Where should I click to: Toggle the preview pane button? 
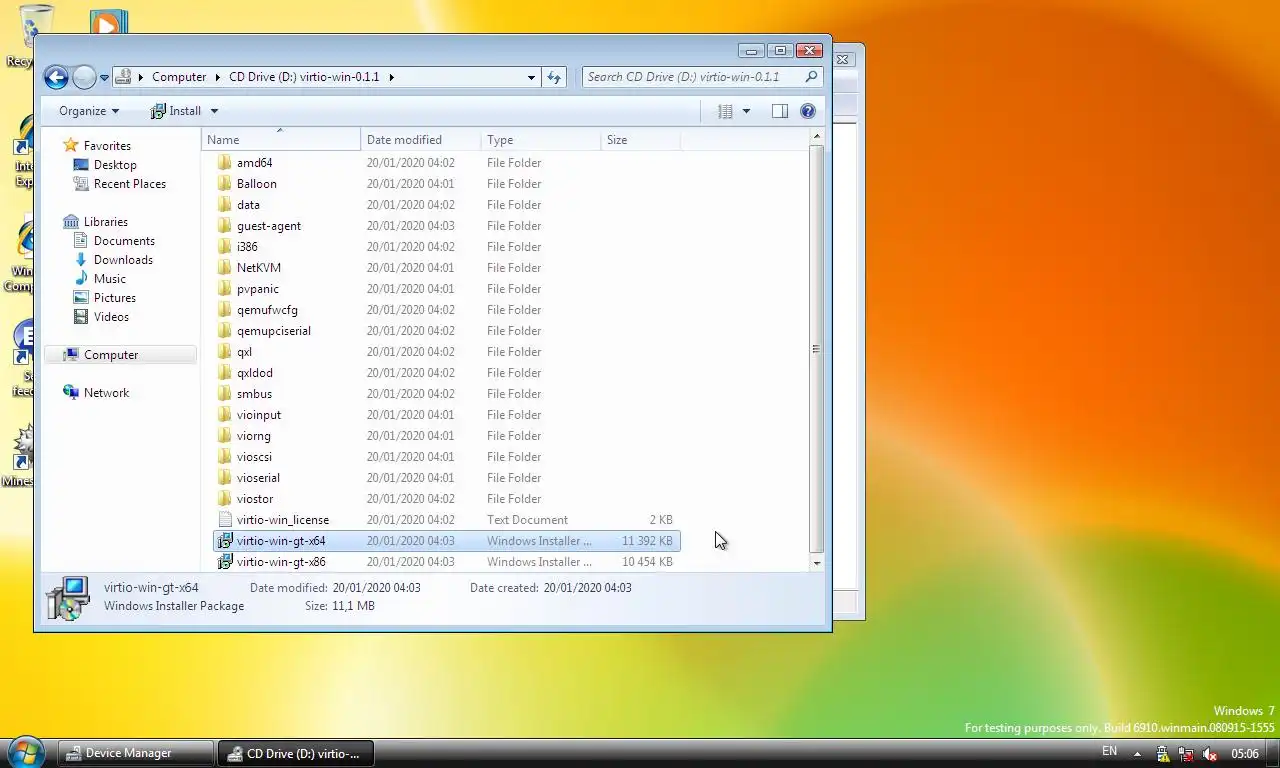[x=780, y=111]
